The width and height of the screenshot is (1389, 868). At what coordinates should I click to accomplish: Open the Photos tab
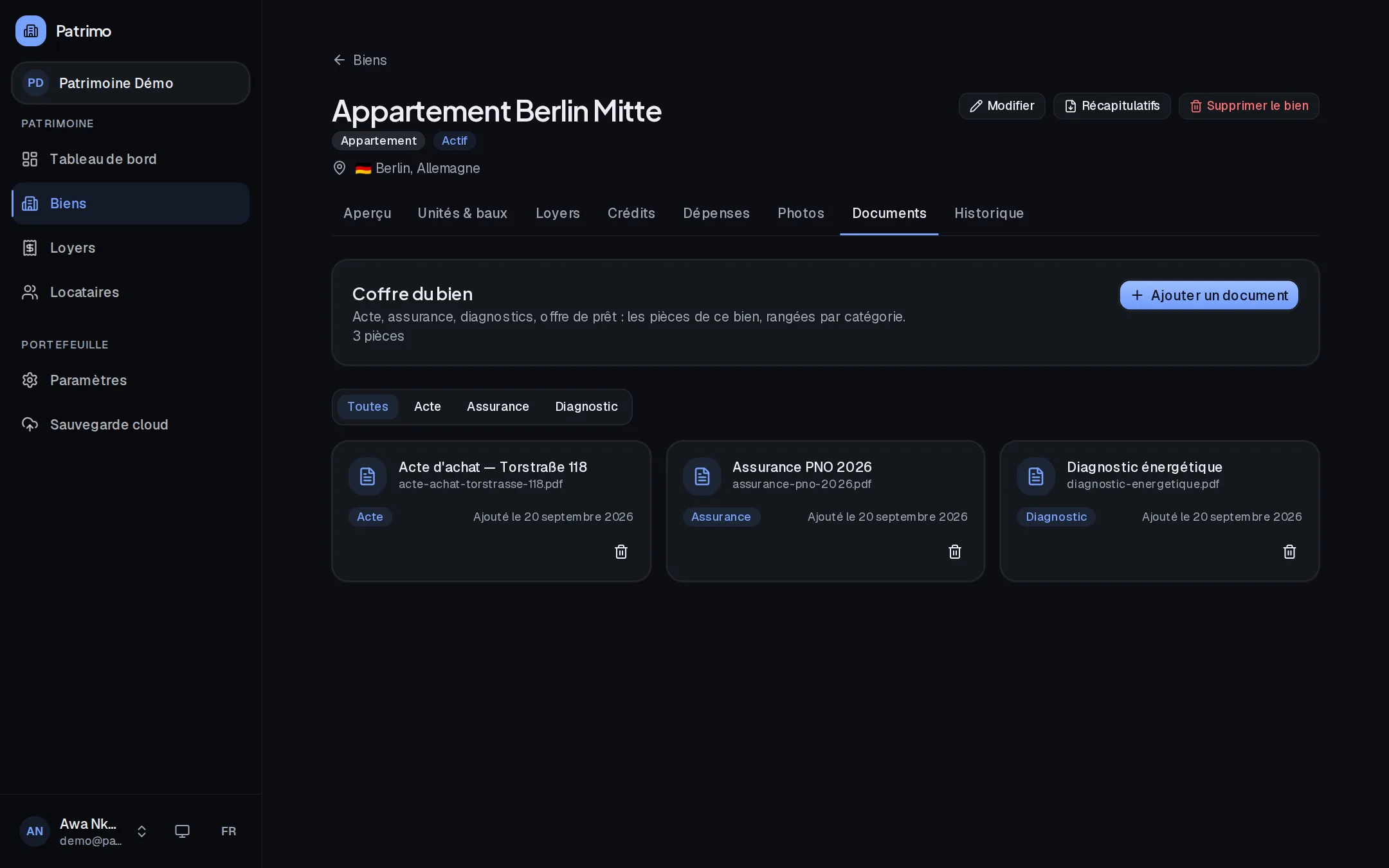coord(801,213)
